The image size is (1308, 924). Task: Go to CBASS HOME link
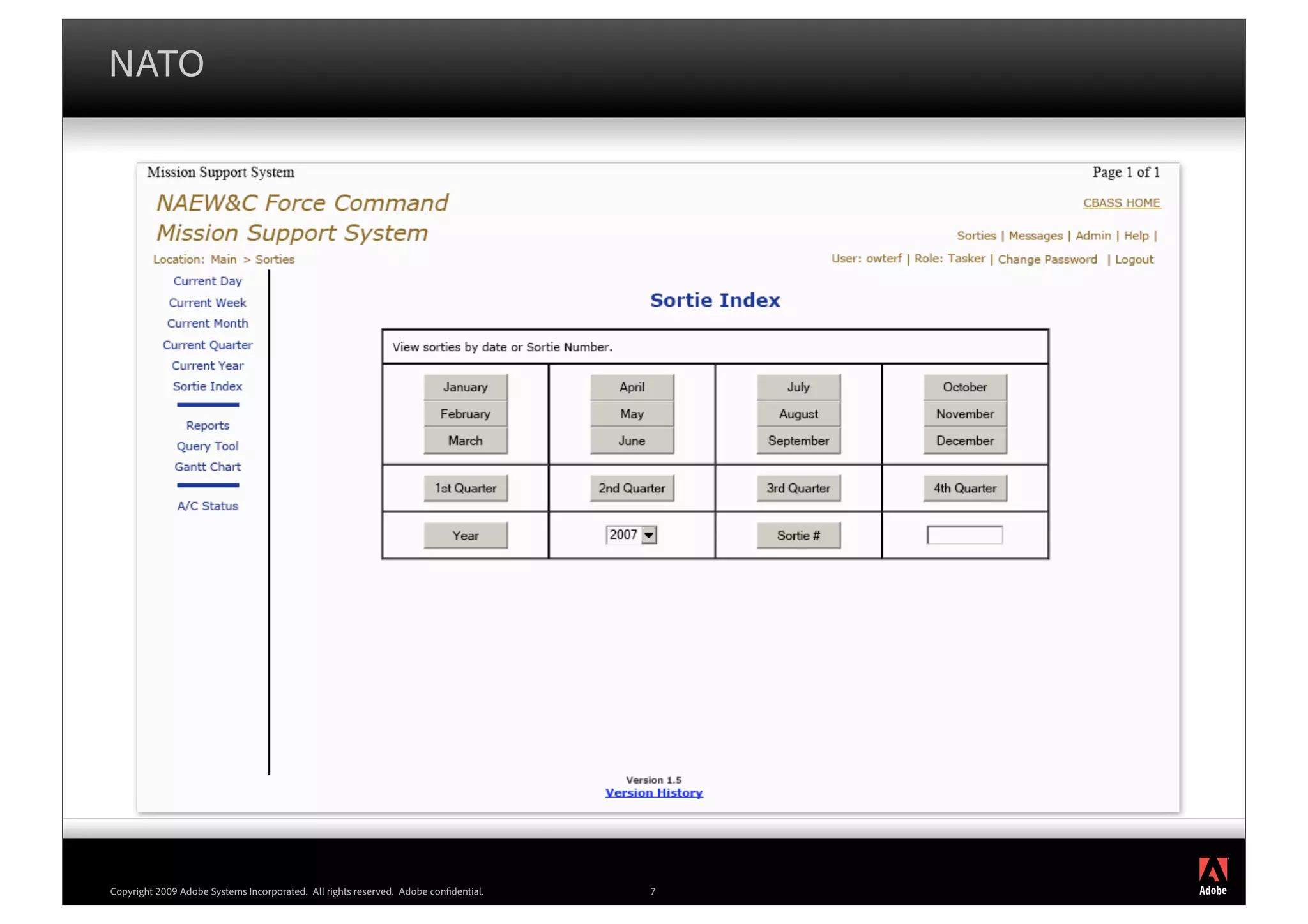click(1121, 202)
